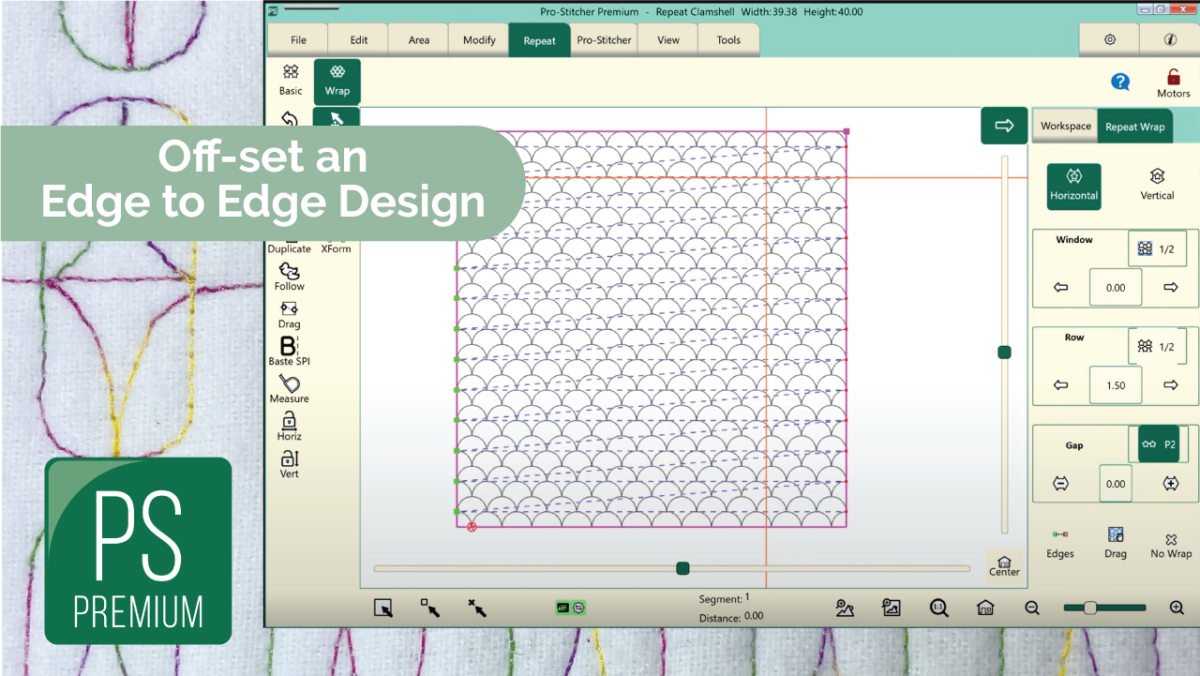The image size is (1200, 676).
Task: Click the Window decrease arrow
Action: (1059, 287)
